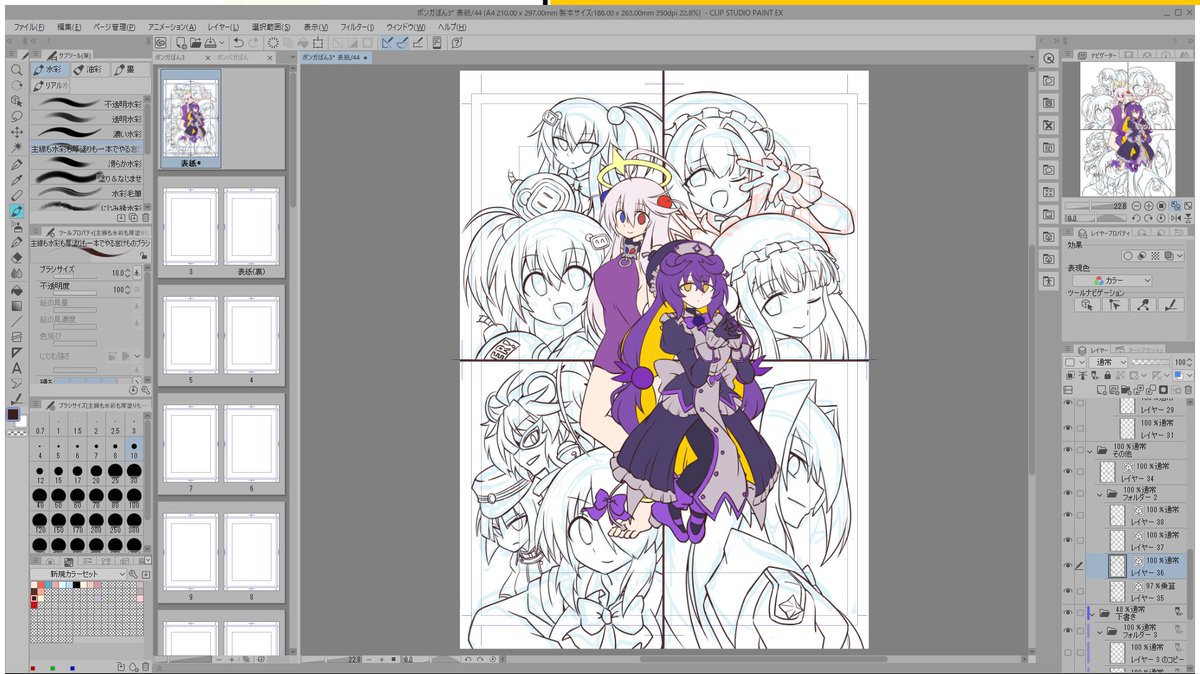The height and width of the screenshot is (674, 1200).
Task: Click the CLIP STUDIO launcher icon in toolbar
Action: [160, 43]
